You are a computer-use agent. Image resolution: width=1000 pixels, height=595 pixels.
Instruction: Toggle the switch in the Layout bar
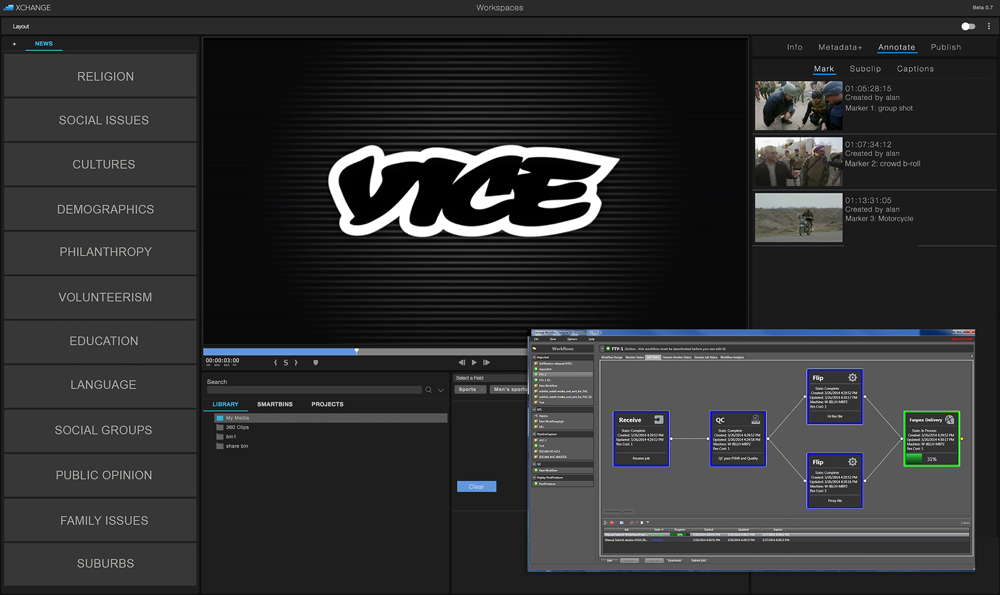point(968,26)
